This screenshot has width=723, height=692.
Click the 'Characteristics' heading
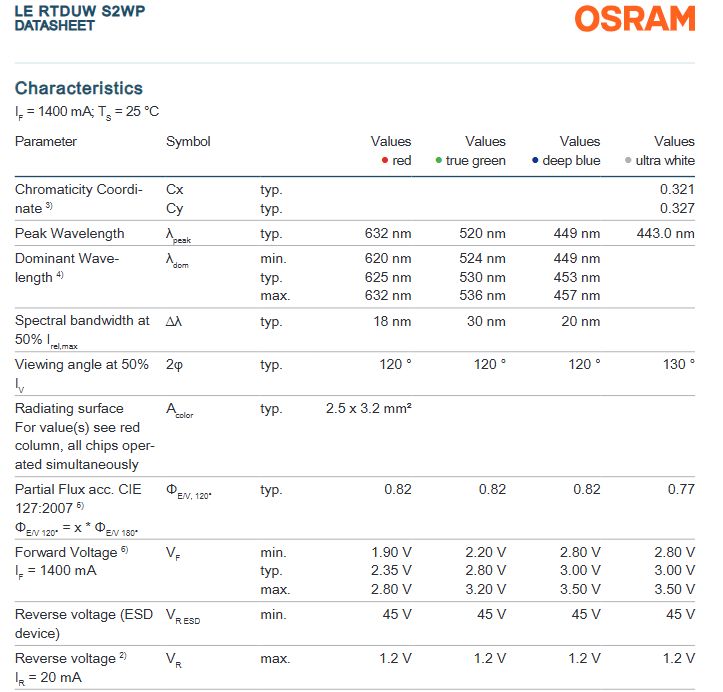[79, 88]
